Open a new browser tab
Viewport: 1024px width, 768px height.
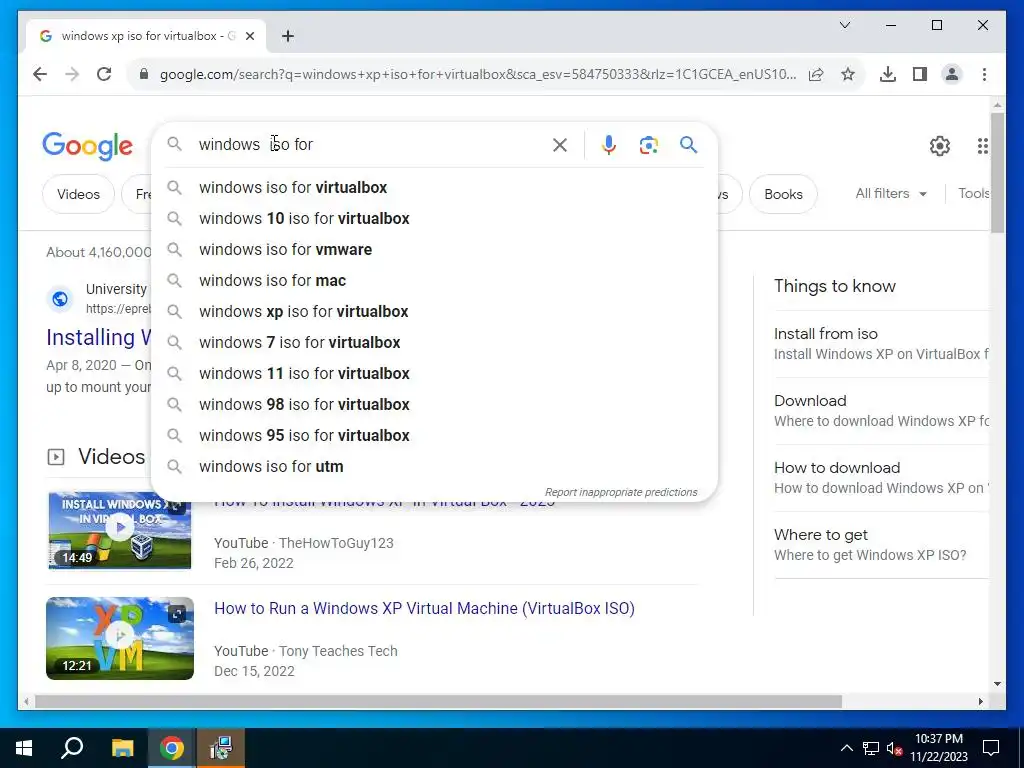pyautogui.click(x=287, y=36)
